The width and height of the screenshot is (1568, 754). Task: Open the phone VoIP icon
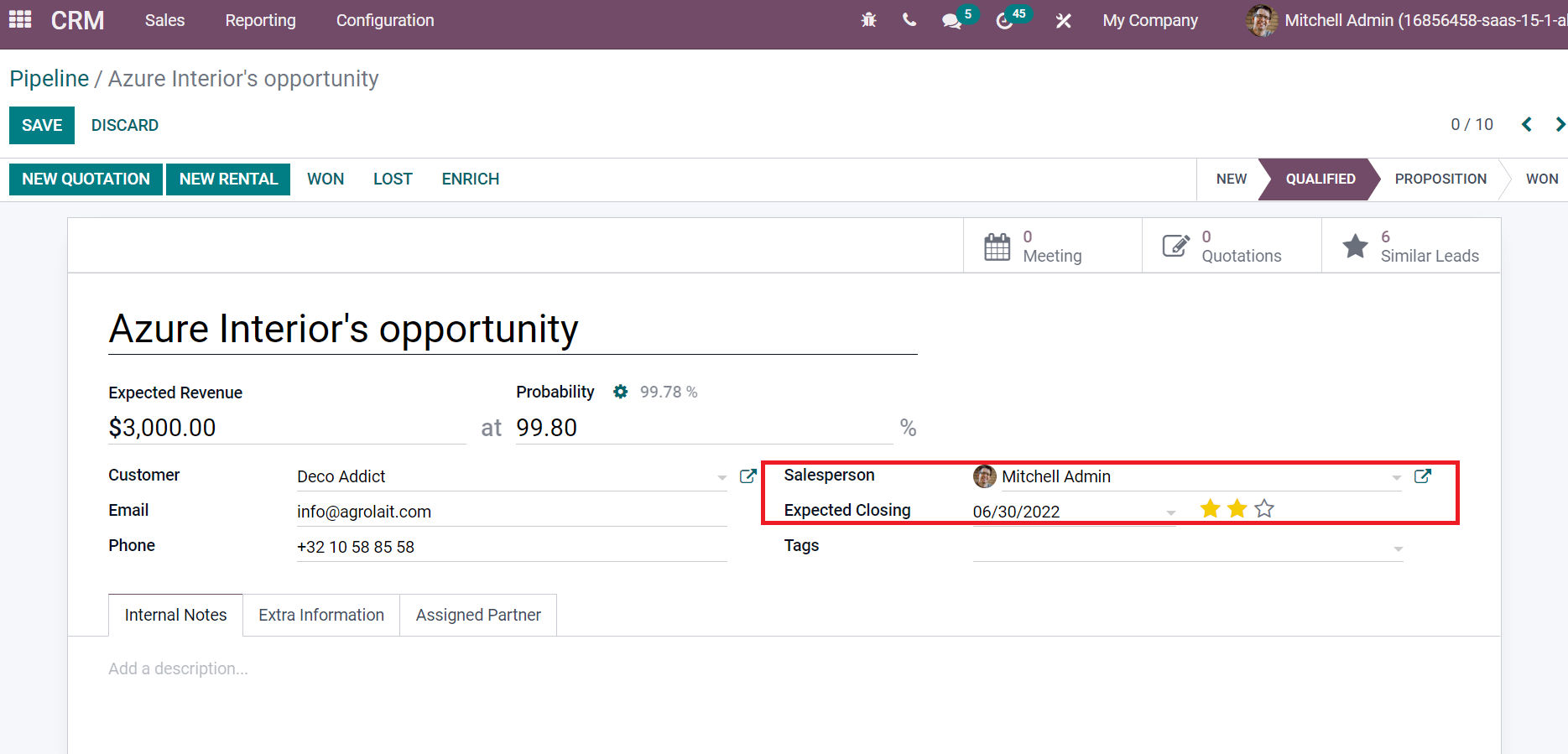909,19
